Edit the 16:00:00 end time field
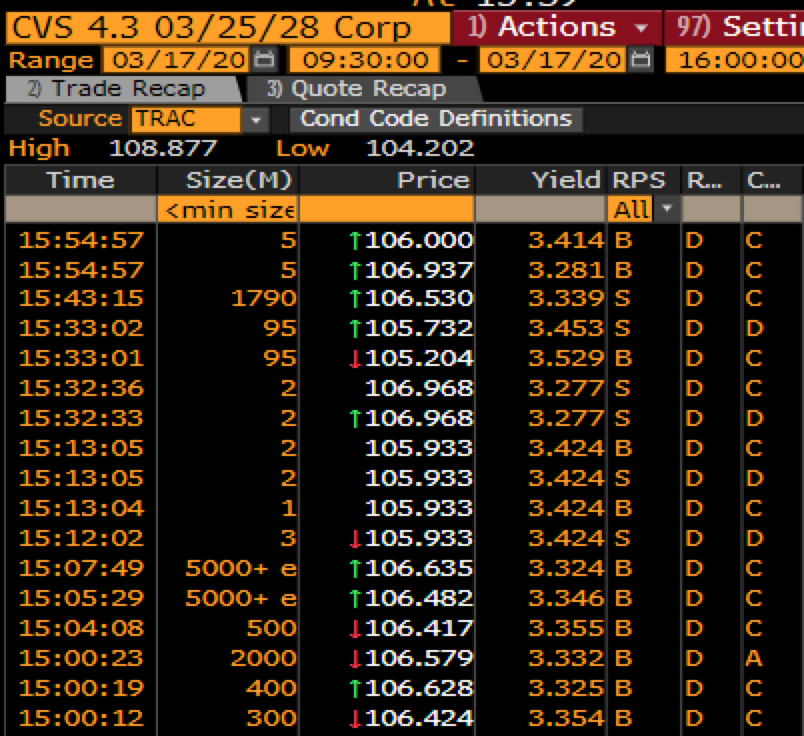The image size is (804, 736). [735, 60]
